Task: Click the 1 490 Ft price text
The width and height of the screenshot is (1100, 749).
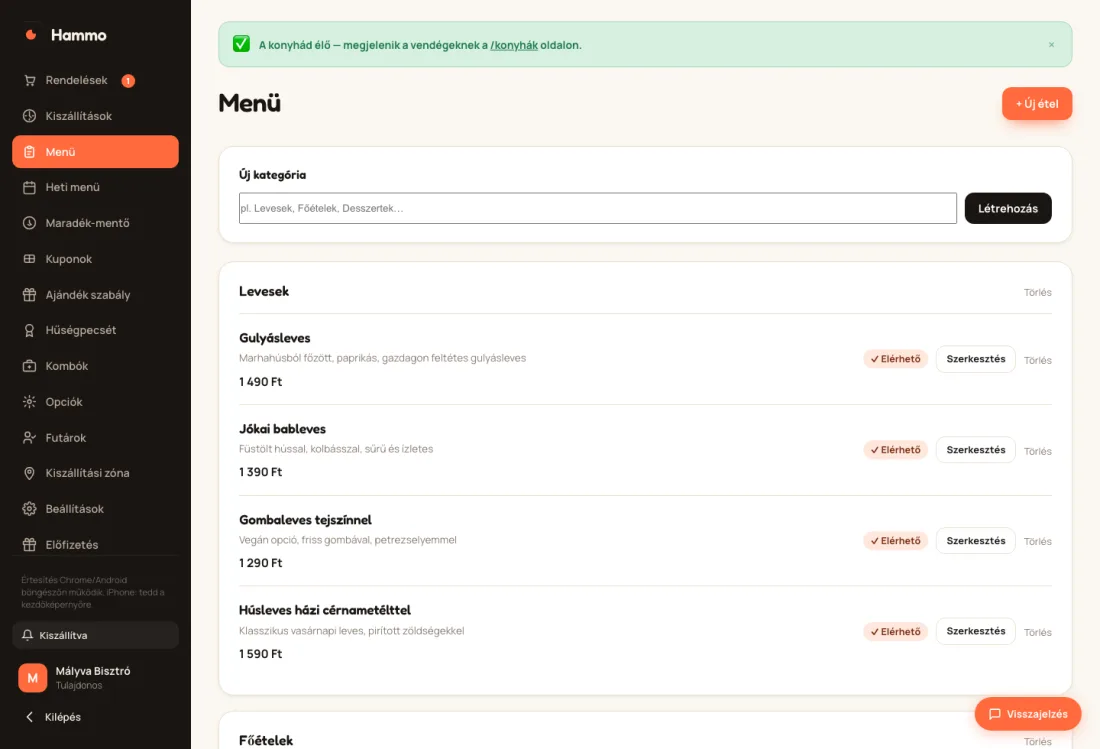Action: [260, 382]
